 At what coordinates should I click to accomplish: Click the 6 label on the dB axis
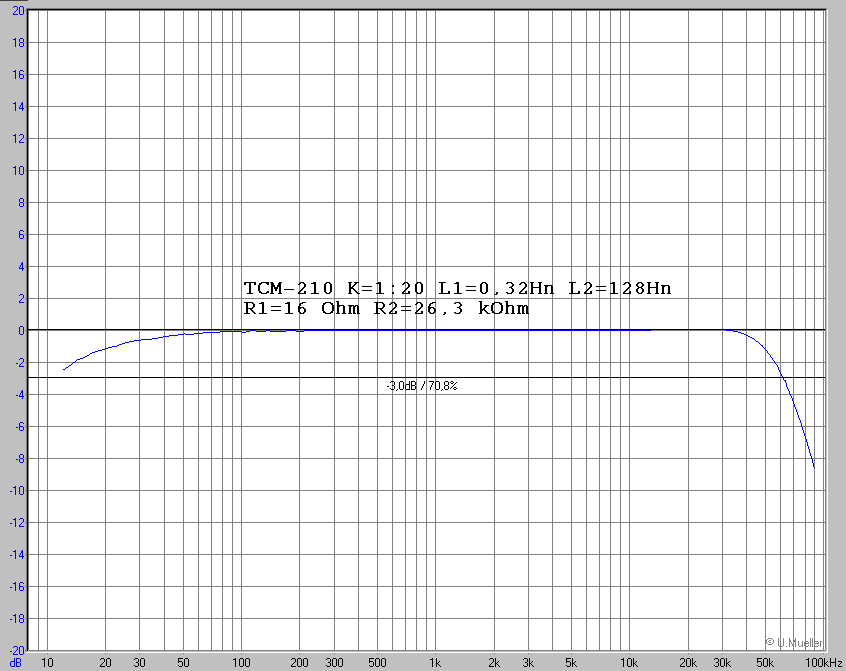(22, 235)
